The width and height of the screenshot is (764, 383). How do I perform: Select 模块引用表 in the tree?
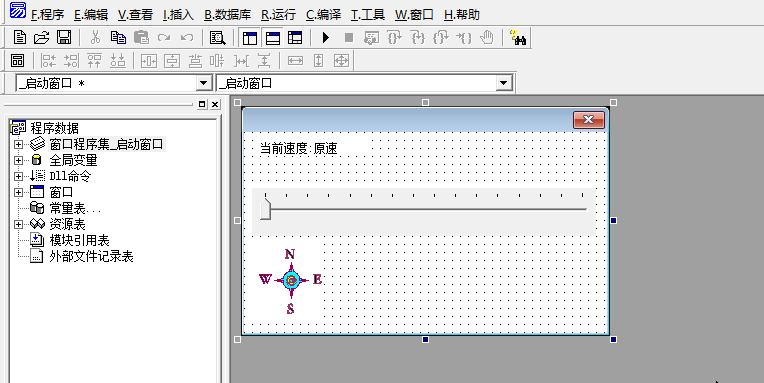[79, 241]
